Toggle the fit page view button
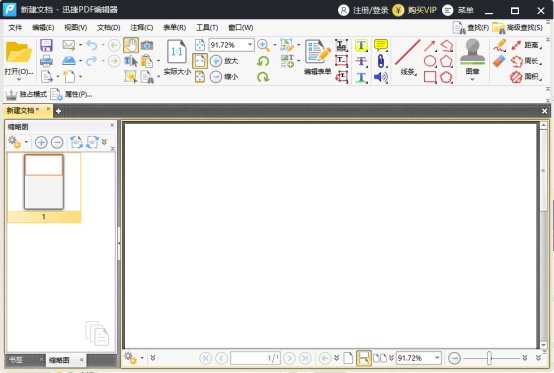Image resolution: width=554 pixels, height=373 pixels. (x=200, y=61)
